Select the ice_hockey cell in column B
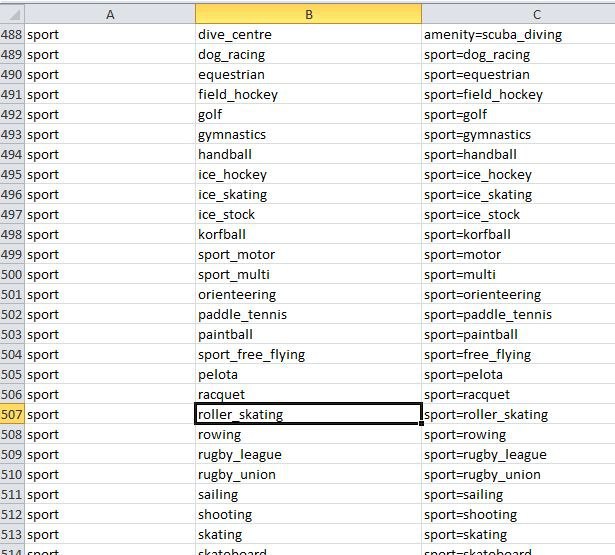 click(x=309, y=174)
